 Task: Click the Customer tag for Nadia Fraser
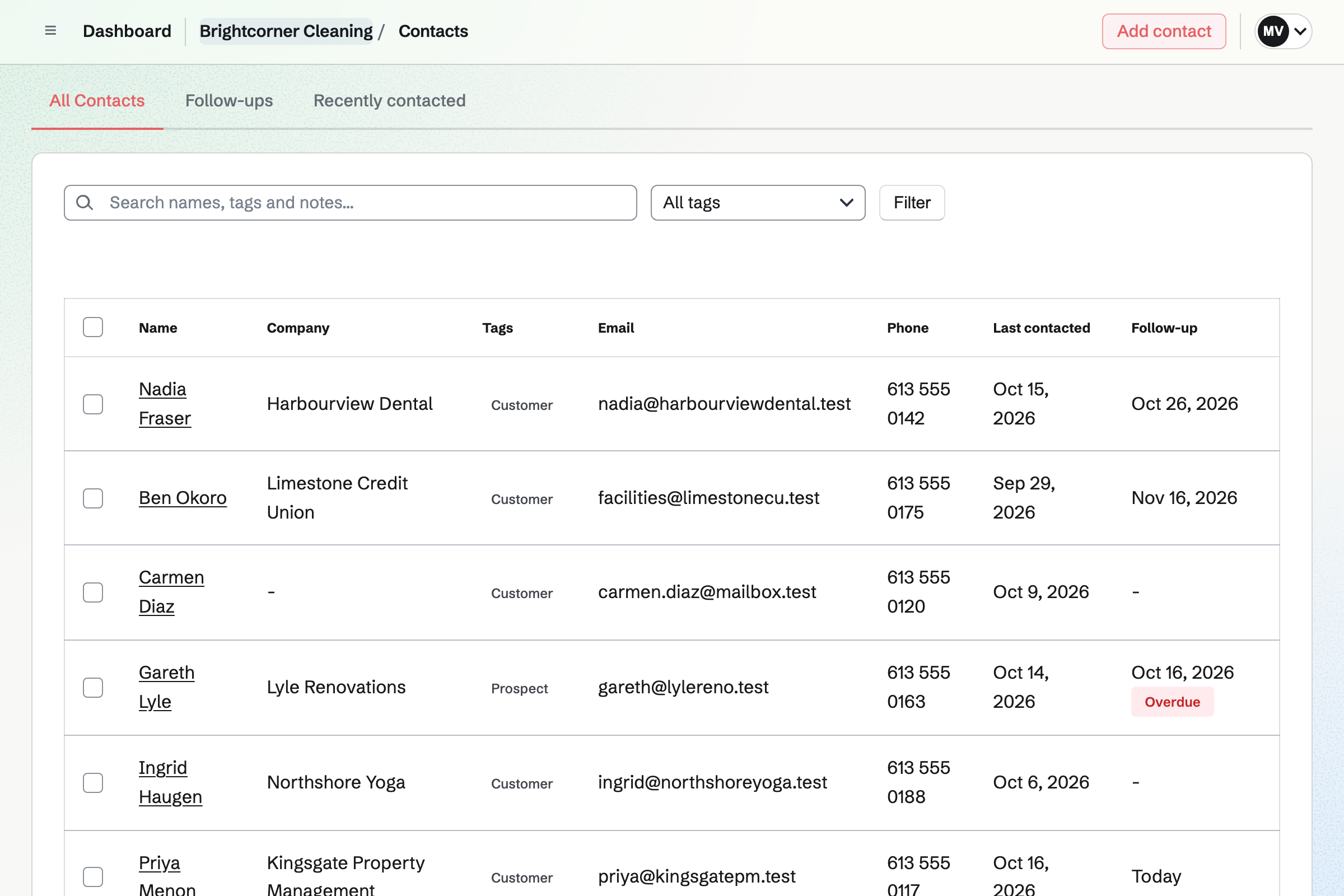pyautogui.click(x=522, y=404)
